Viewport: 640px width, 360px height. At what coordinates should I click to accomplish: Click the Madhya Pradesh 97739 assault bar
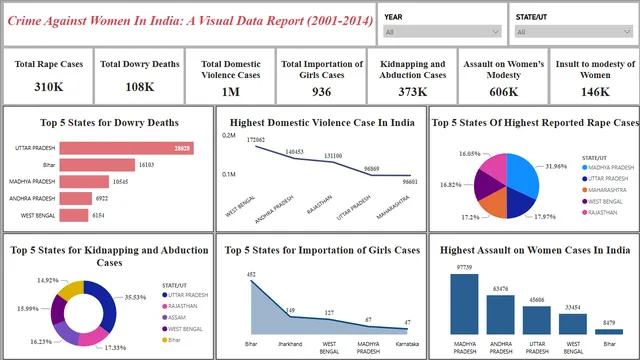coord(464,304)
